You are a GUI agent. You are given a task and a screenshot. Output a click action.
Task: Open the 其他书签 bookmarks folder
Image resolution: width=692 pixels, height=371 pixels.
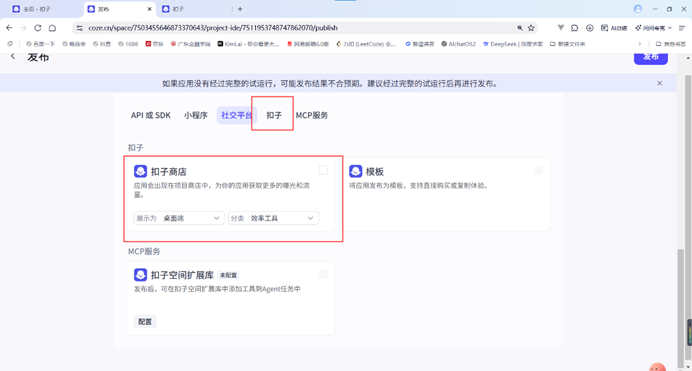pyautogui.click(x=671, y=44)
